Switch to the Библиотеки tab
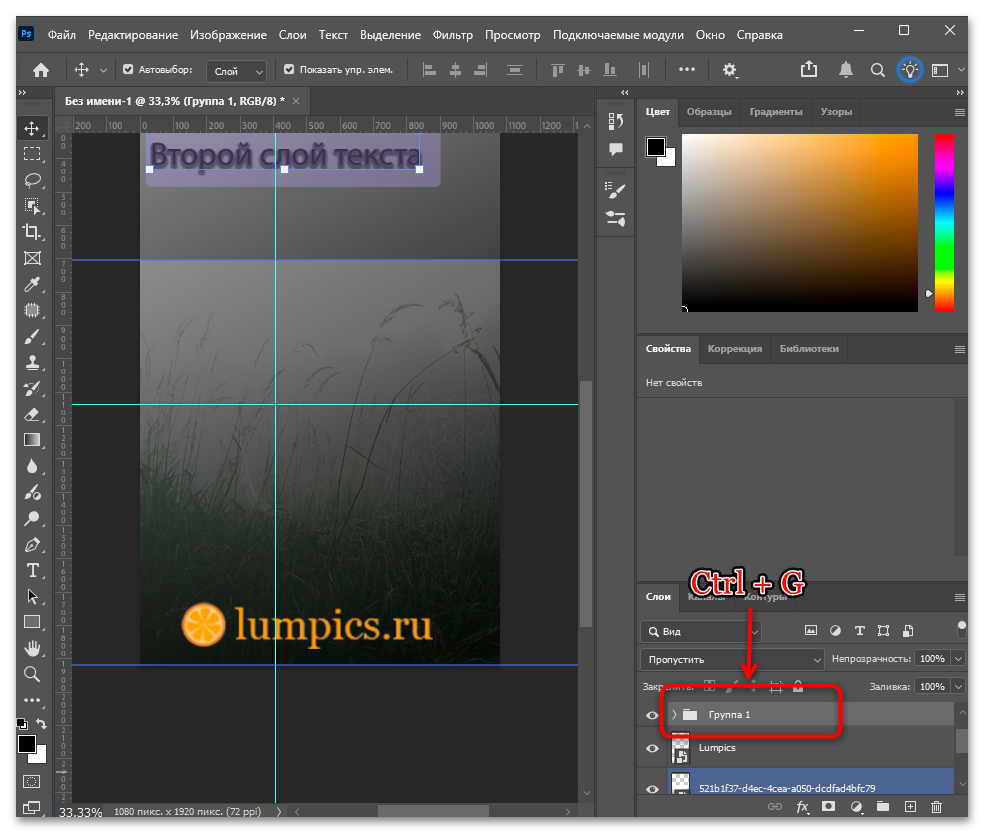The width and height of the screenshot is (984, 833). 809,349
